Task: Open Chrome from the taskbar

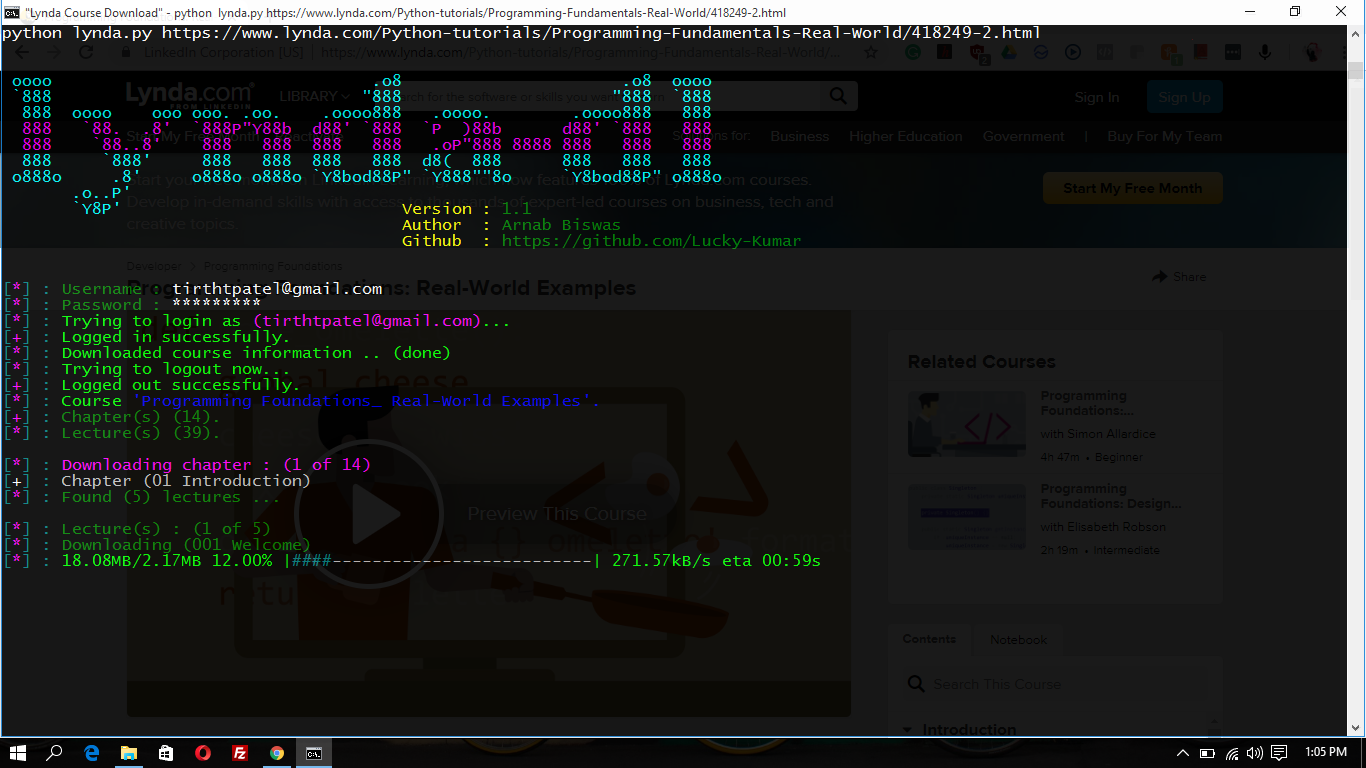Action: [x=277, y=754]
